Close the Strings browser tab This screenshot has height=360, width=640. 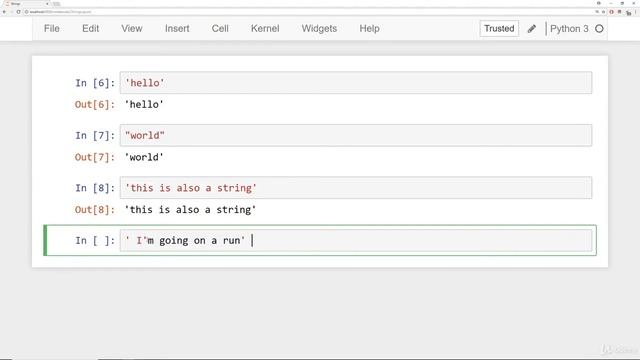point(47,4)
